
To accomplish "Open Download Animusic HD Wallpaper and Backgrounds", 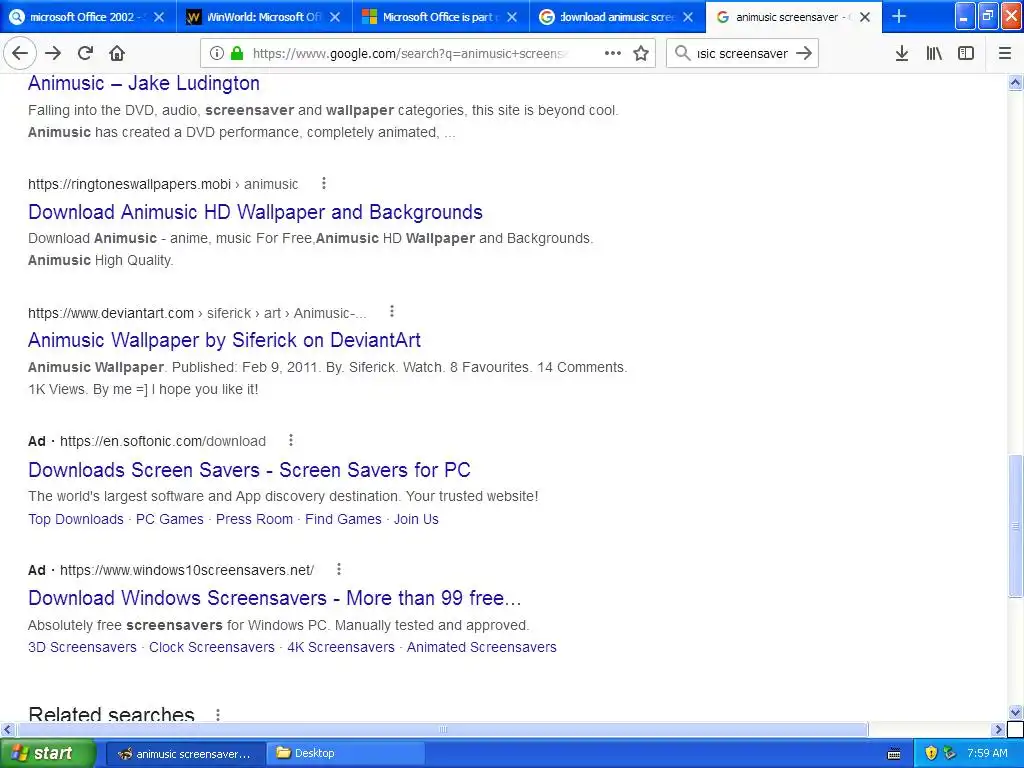I will (x=255, y=212).
